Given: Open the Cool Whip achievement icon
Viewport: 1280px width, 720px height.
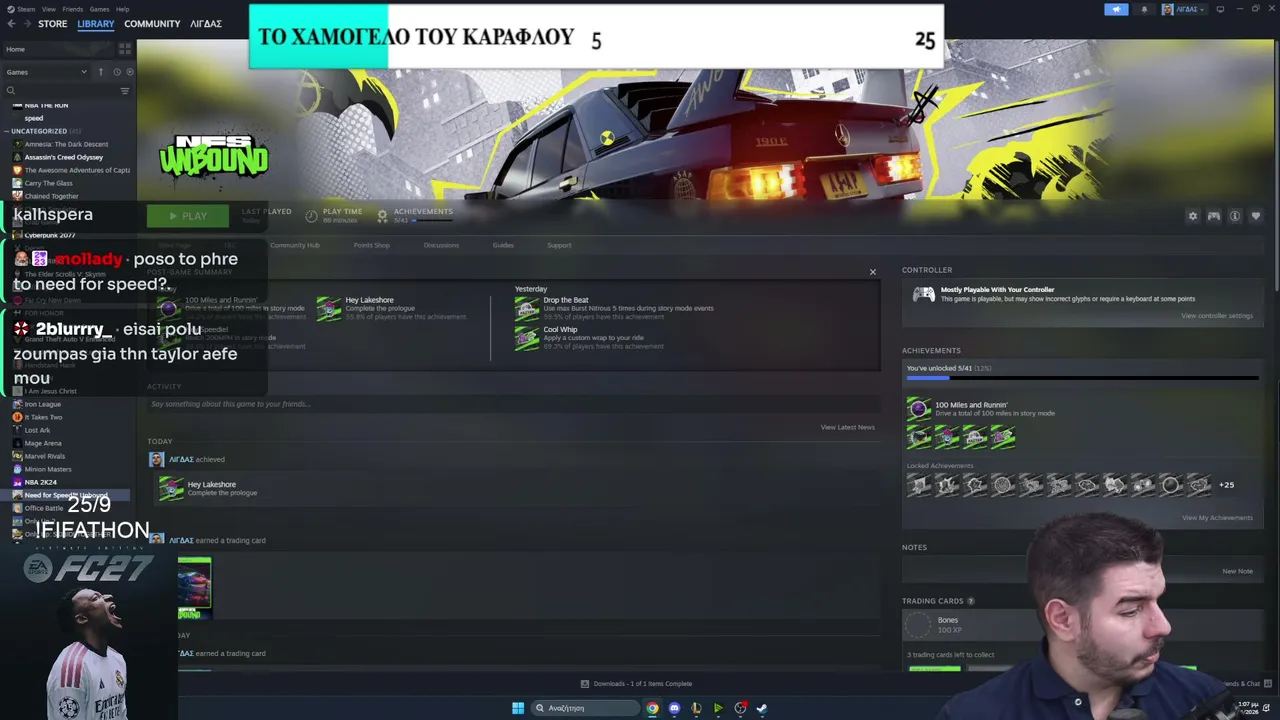Looking at the screenshot, I should [x=526, y=338].
